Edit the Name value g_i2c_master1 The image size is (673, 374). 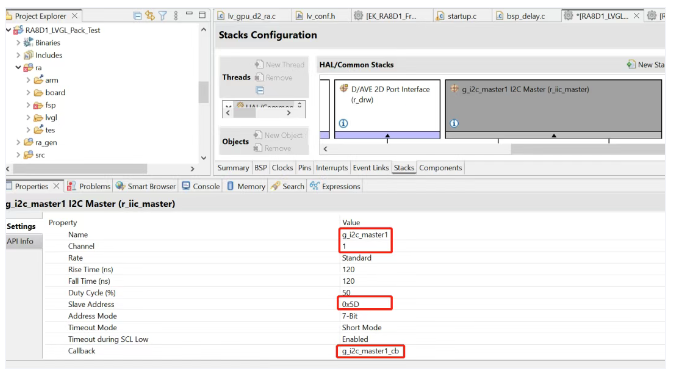click(x=365, y=234)
